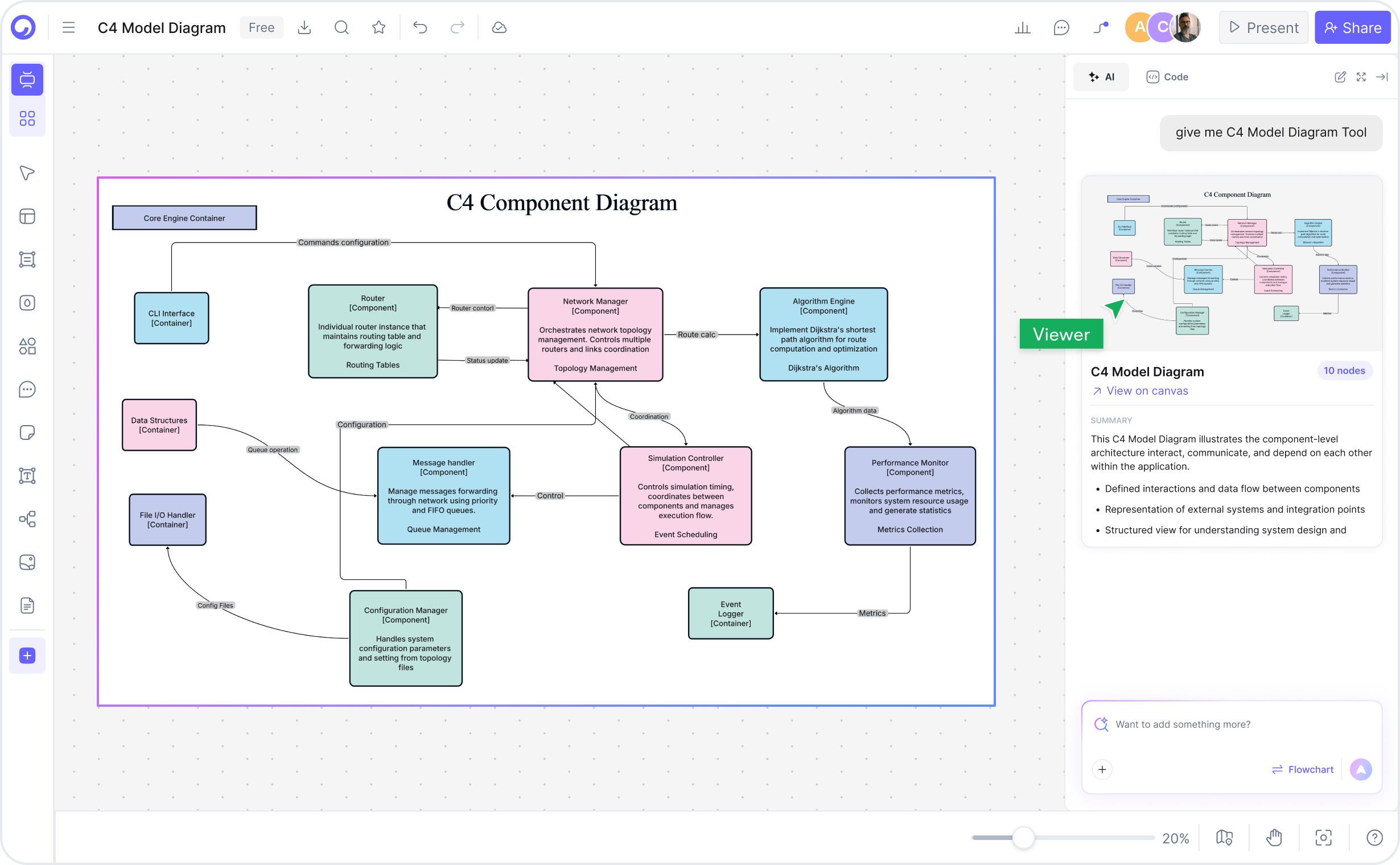Click the Share button
Image resolution: width=1400 pixels, height=865 pixels.
coord(1353,27)
